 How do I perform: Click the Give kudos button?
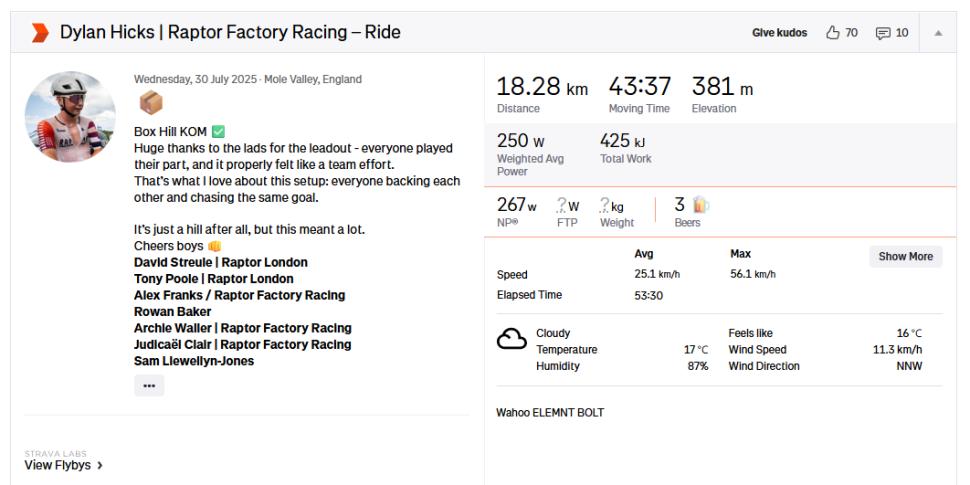pyautogui.click(x=779, y=33)
